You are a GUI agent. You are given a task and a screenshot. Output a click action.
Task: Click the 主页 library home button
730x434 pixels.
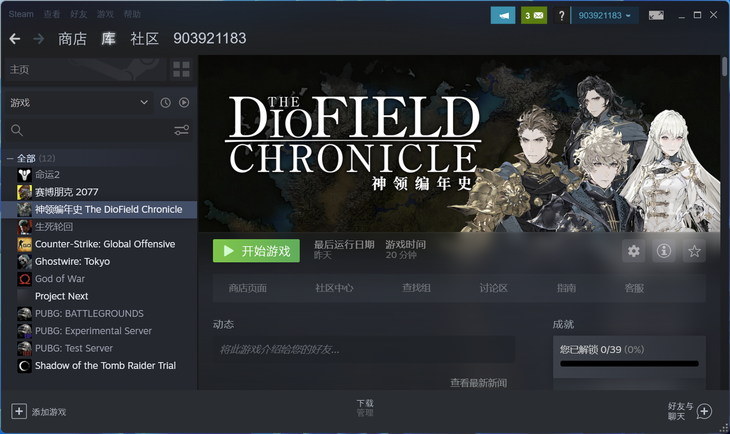[x=84, y=69]
